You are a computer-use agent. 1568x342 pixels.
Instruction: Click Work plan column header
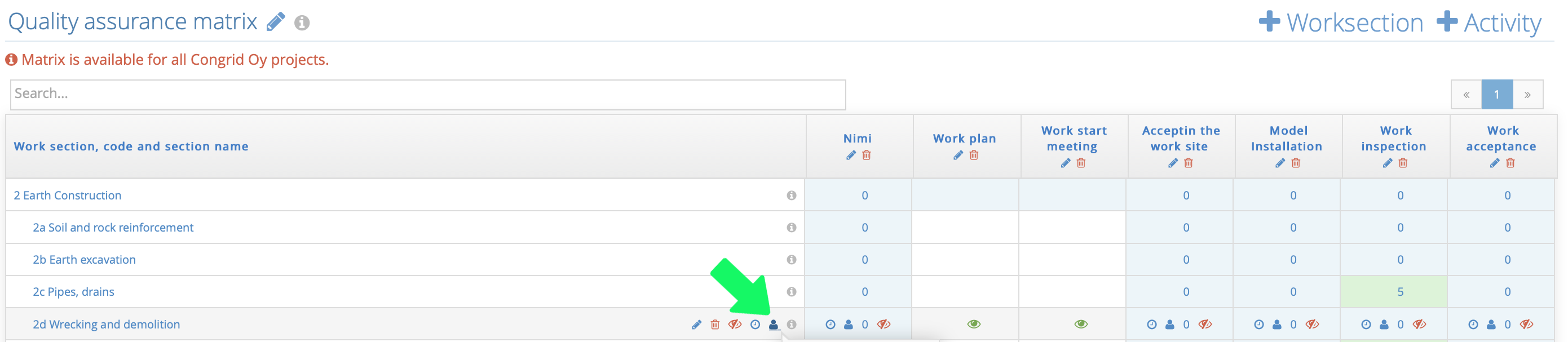(965, 139)
